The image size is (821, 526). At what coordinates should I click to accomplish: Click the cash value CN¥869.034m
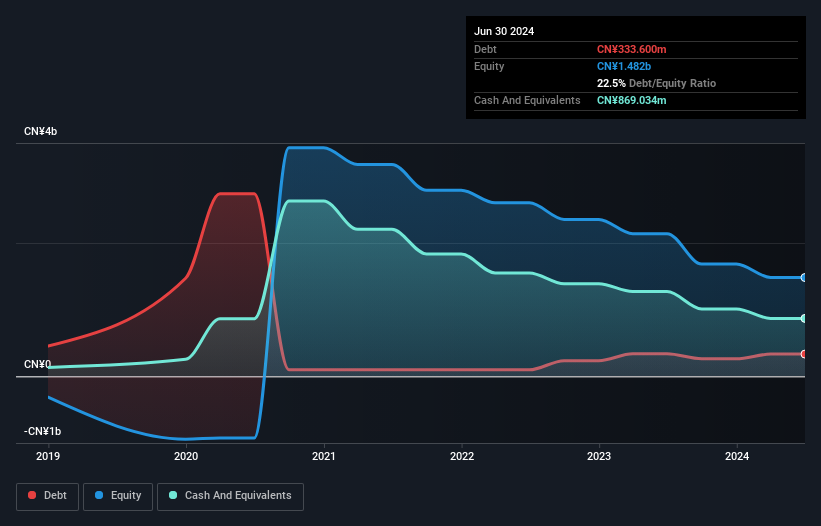click(631, 100)
